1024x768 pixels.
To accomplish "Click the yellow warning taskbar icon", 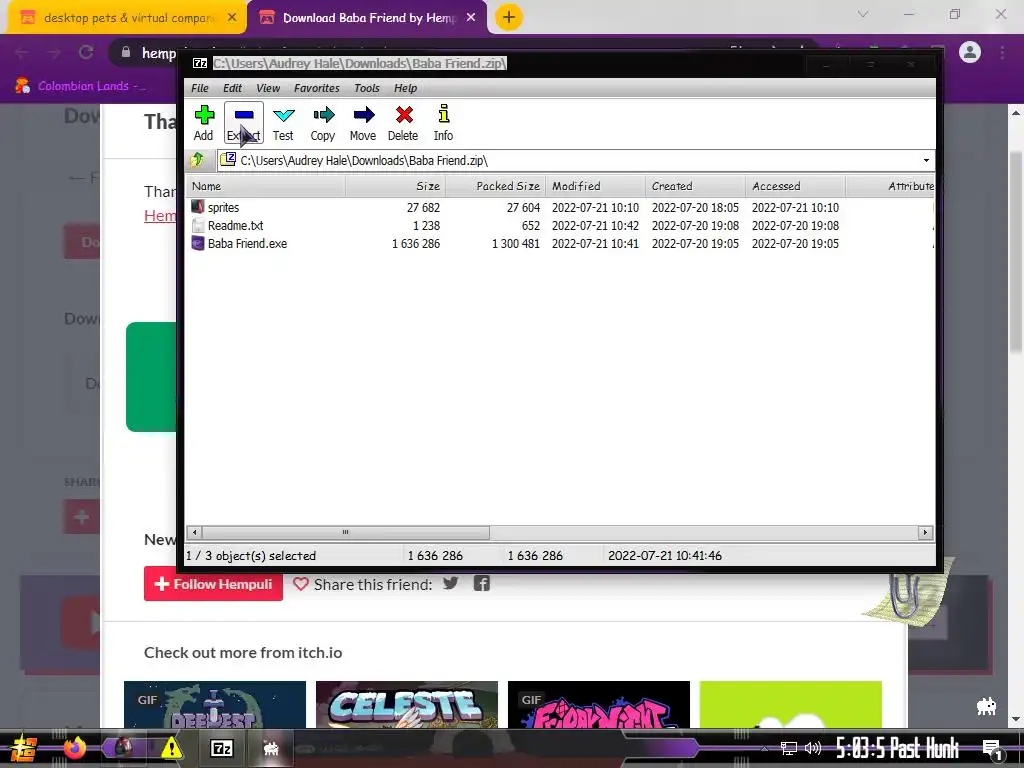I will (x=171, y=748).
